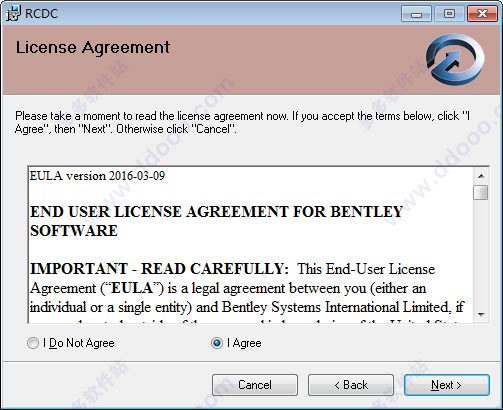Click "IMPORTANT - READ CAREFULLY:" text
The height and width of the screenshot is (410, 503).
point(159,269)
